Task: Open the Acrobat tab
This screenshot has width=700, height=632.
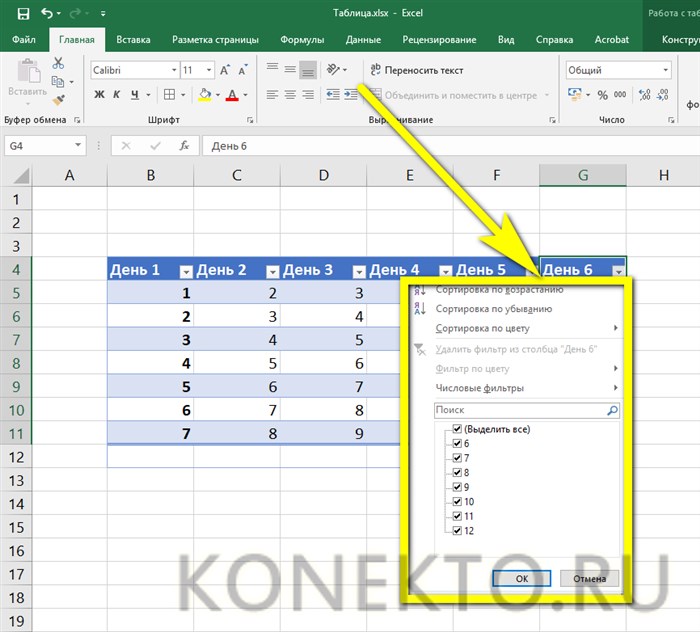Action: tap(612, 40)
